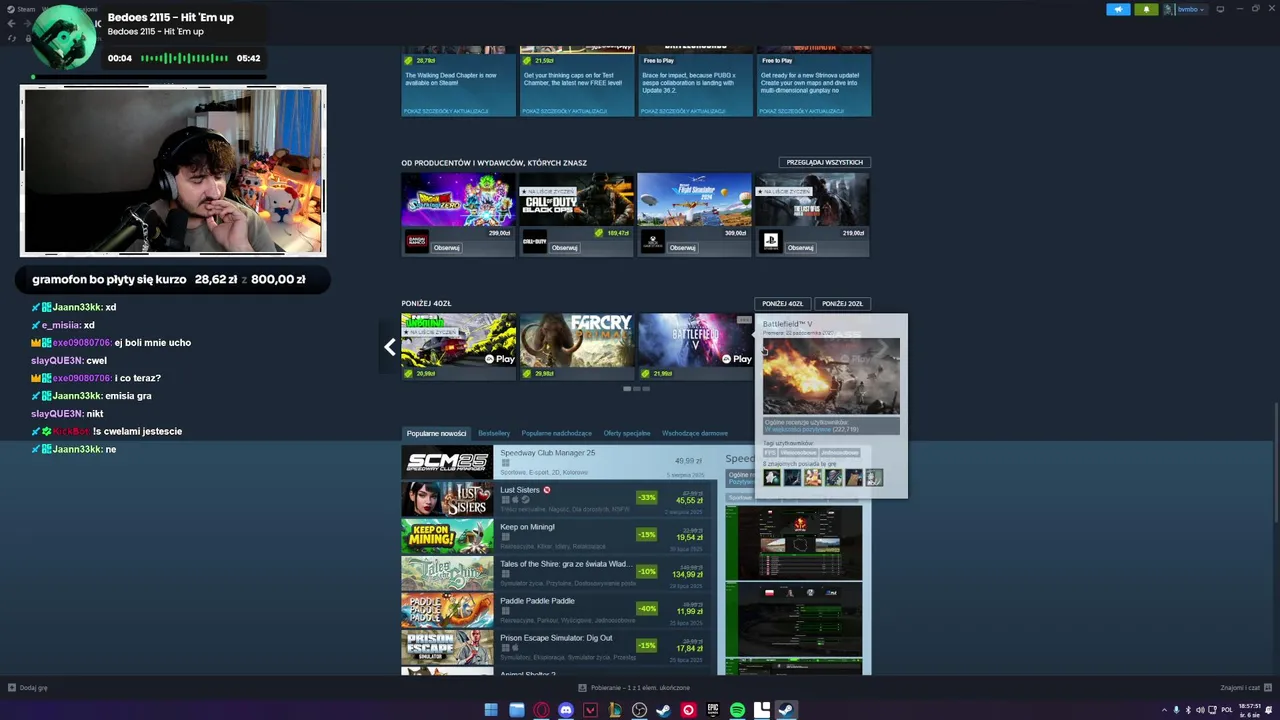Follow Xbox Game Studios Obserwuj button
The width and height of the screenshot is (1280, 720).
tap(683, 248)
